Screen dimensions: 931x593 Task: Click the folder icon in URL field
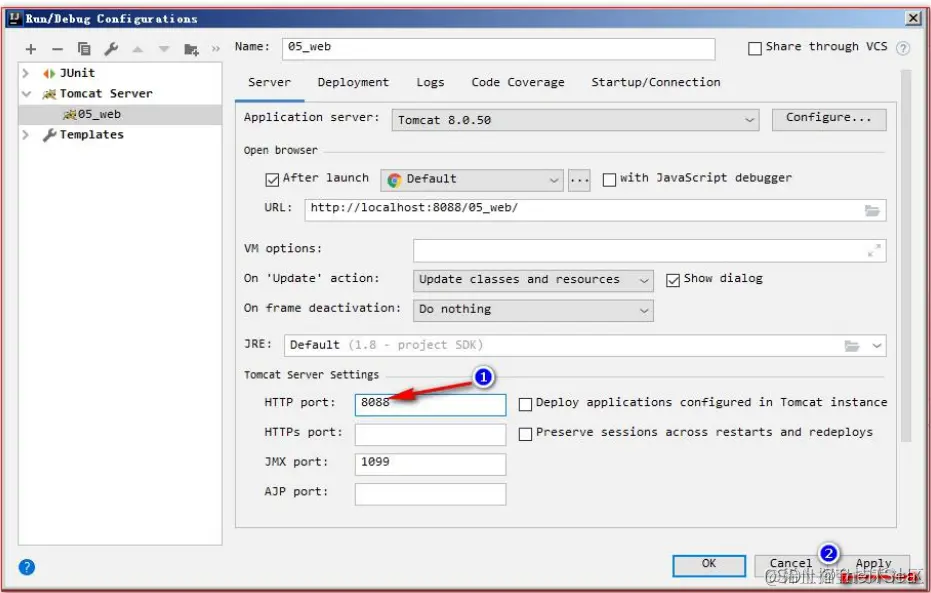pyautogui.click(x=872, y=210)
